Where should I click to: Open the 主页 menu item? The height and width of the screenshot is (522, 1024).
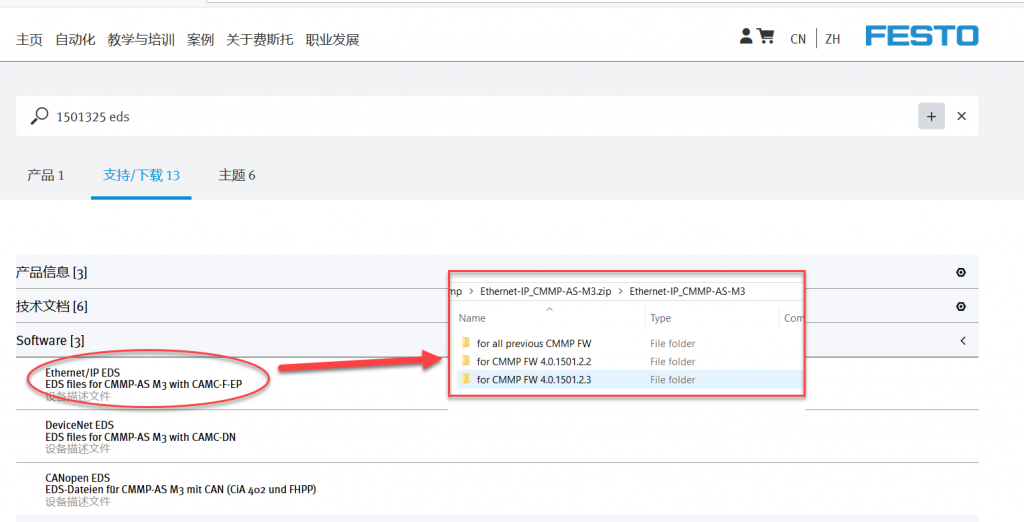(29, 40)
